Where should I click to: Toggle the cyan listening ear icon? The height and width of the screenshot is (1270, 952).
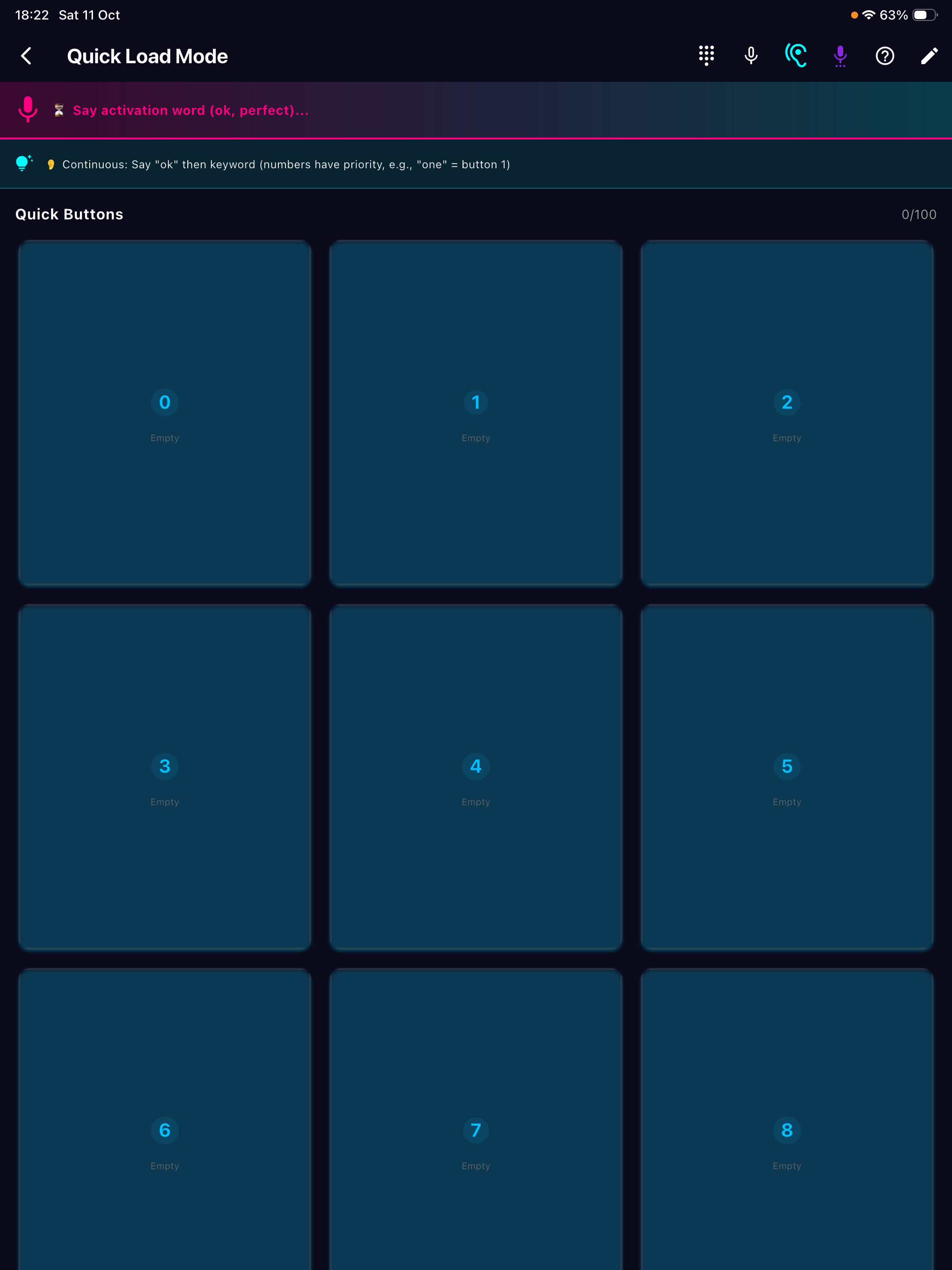pyautogui.click(x=796, y=56)
